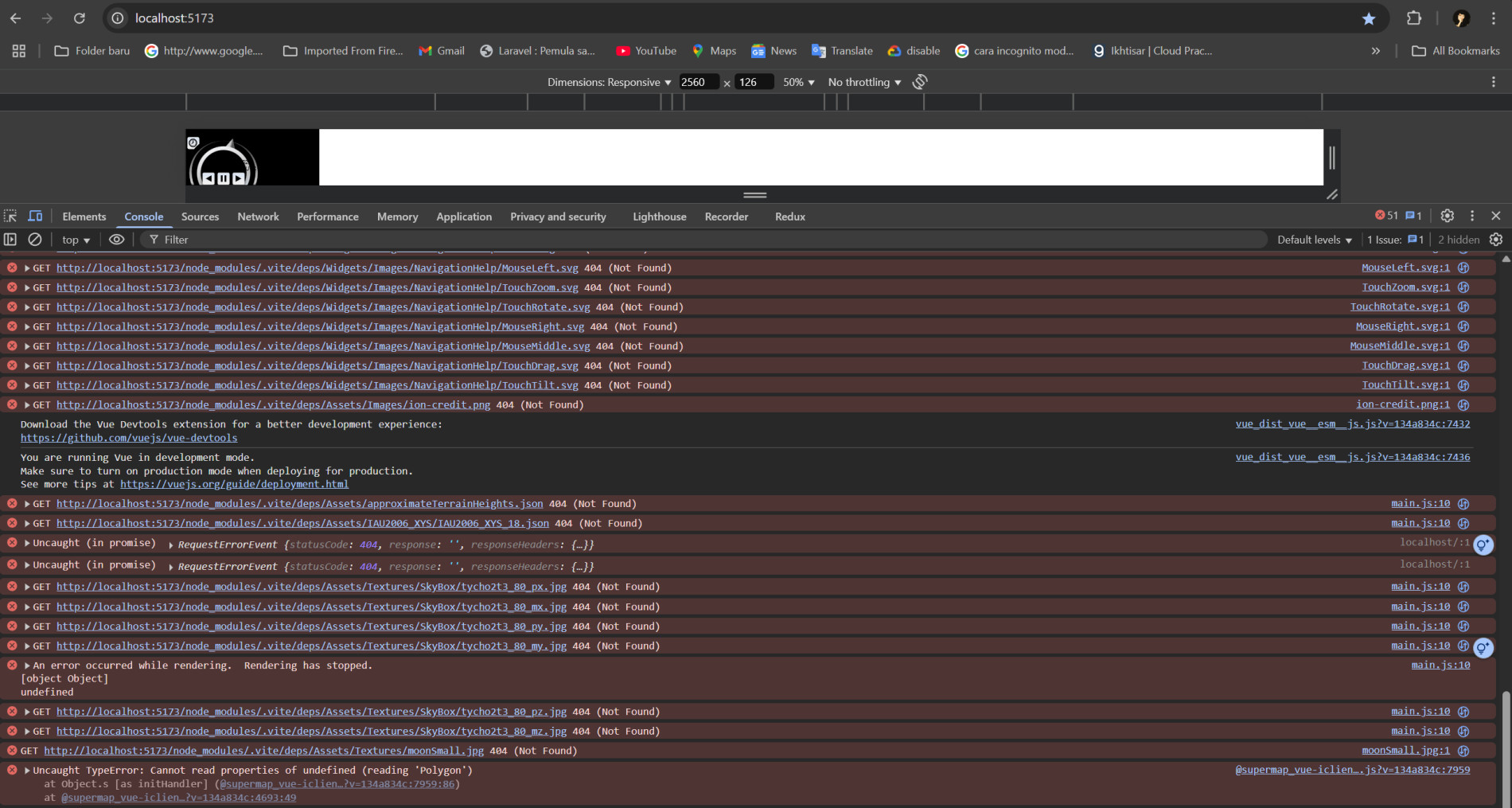Switch to the Application tab
This screenshot has height=808, width=1512.
tap(464, 217)
